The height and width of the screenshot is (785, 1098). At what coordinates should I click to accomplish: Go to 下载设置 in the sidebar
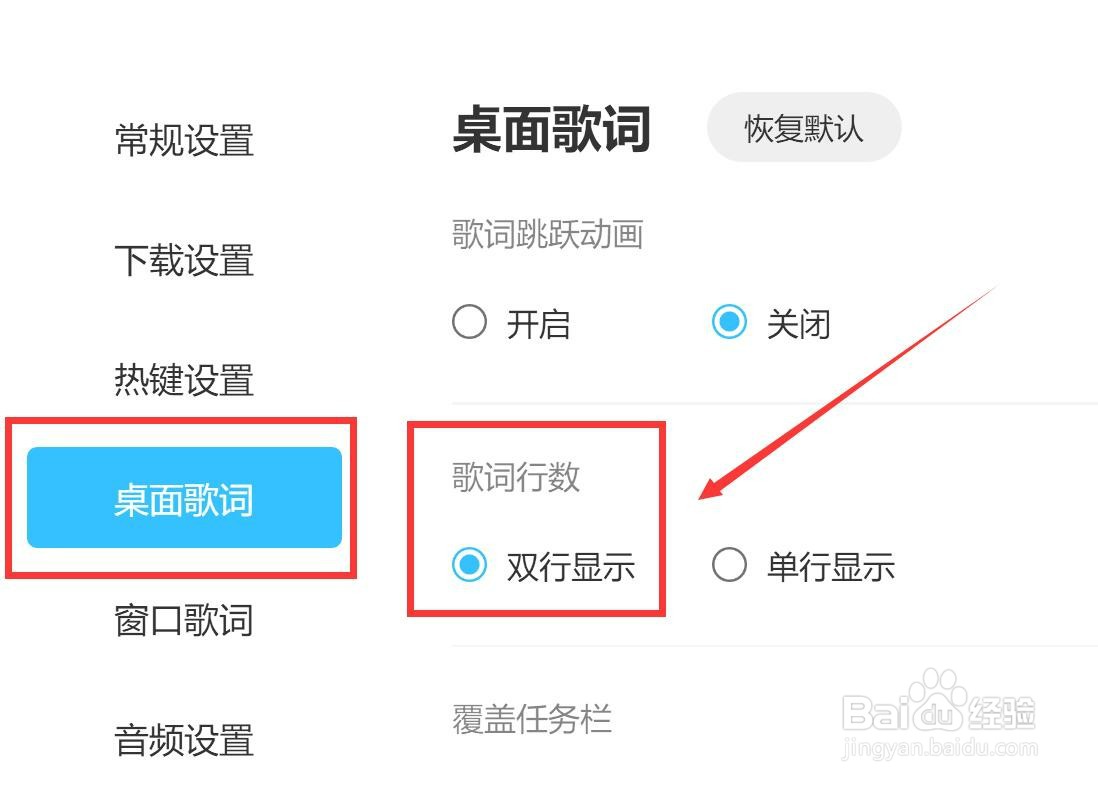click(184, 260)
